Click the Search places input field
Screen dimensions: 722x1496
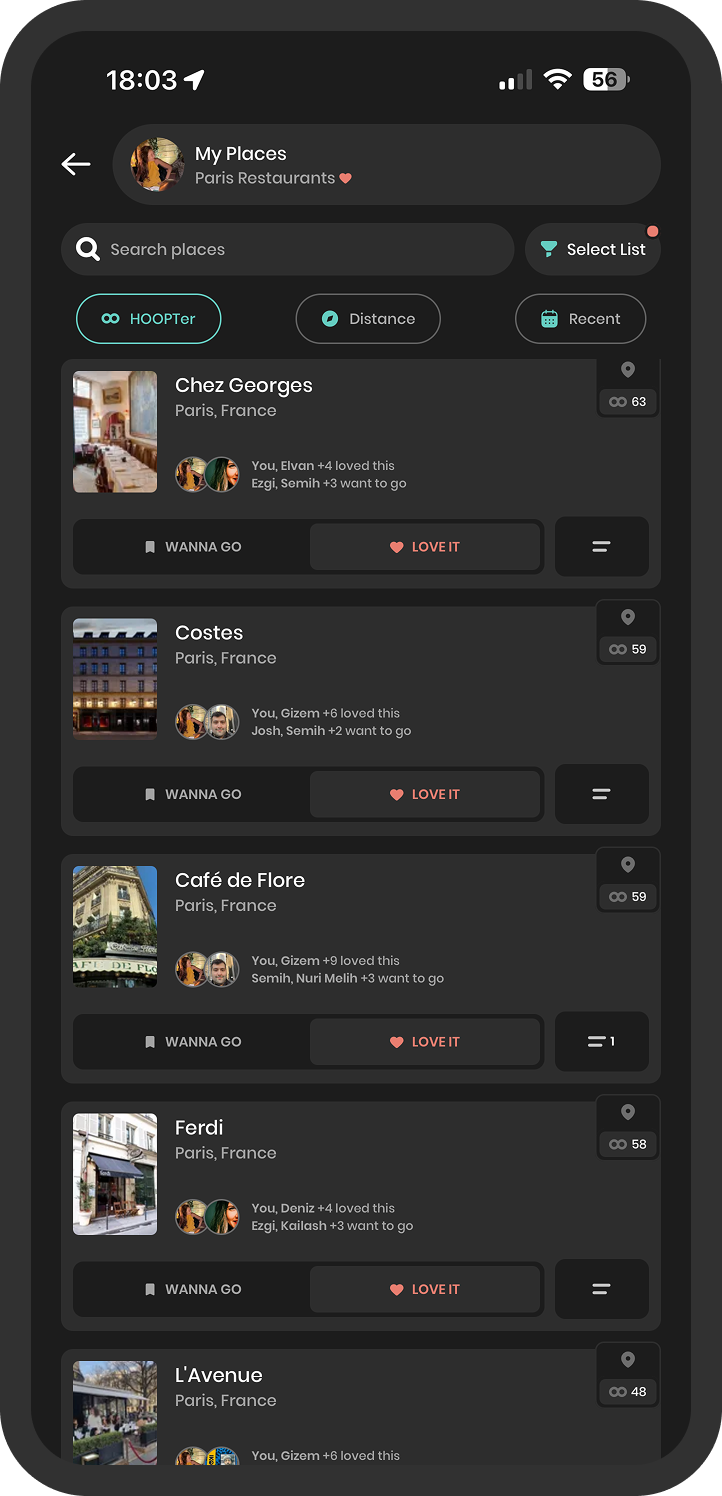[x=288, y=249]
